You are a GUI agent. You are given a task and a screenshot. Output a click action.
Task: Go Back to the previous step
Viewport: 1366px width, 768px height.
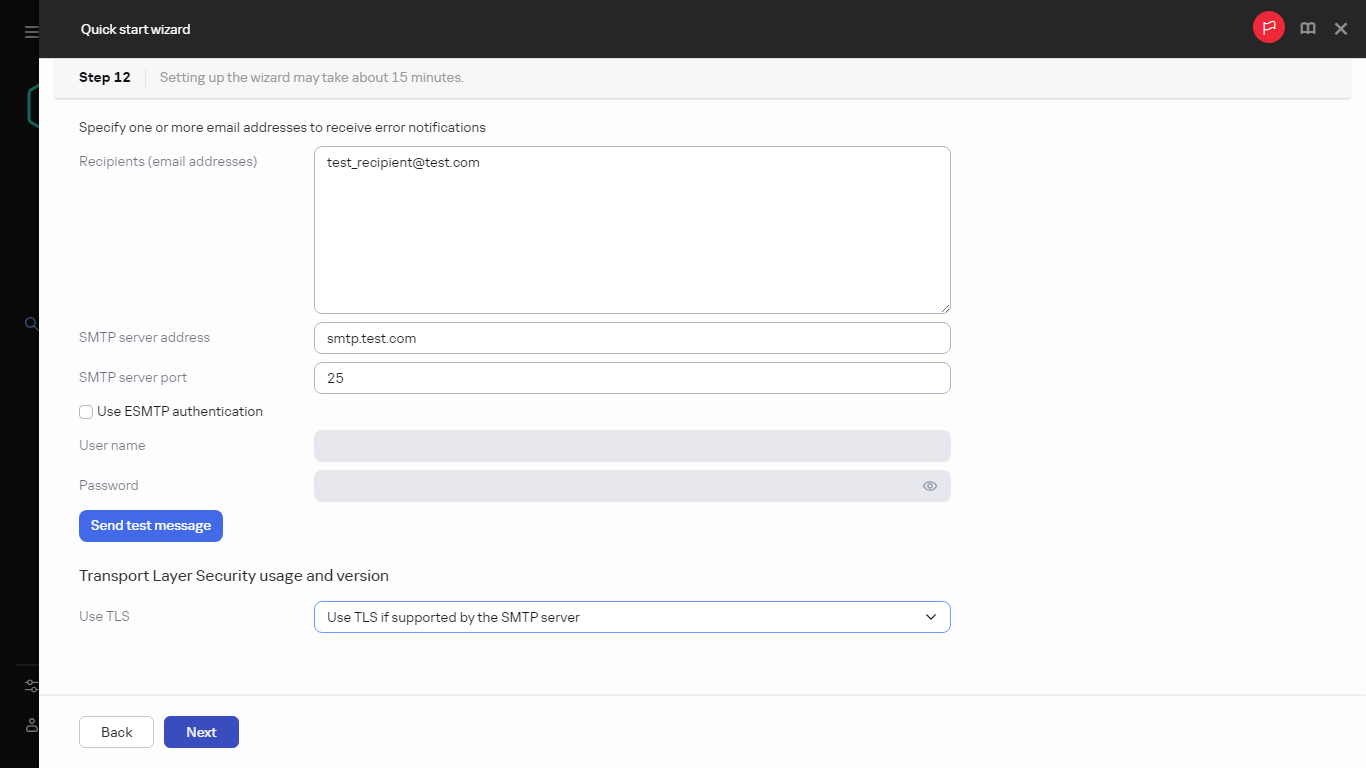click(x=116, y=731)
